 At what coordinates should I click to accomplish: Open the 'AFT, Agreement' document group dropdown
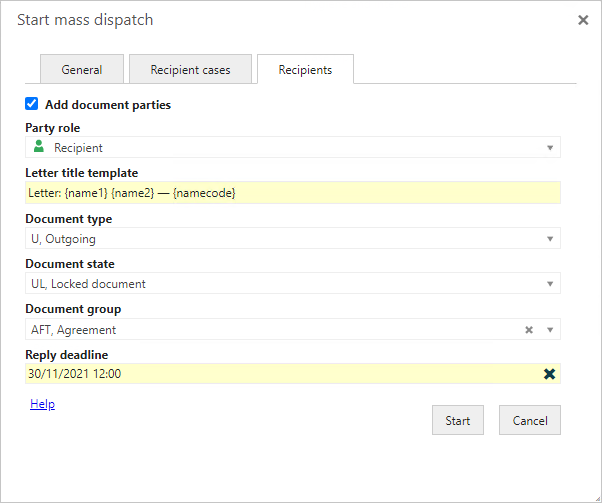click(270, 329)
